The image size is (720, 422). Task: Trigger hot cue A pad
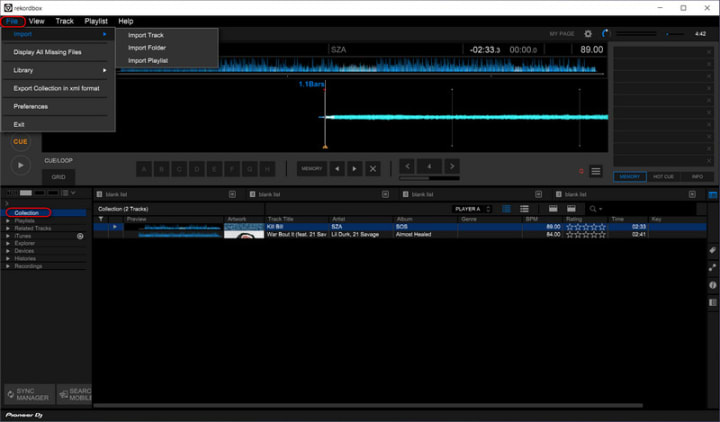(144, 169)
